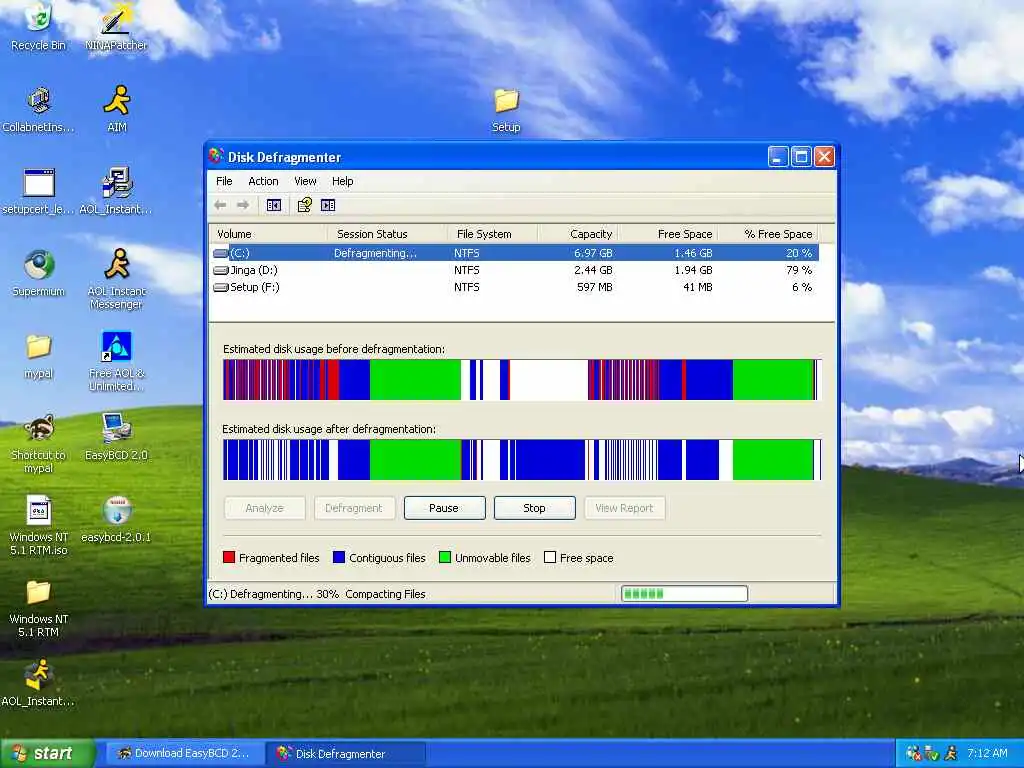Click the Forward arrow in Defragmenter toolbar

[243, 205]
